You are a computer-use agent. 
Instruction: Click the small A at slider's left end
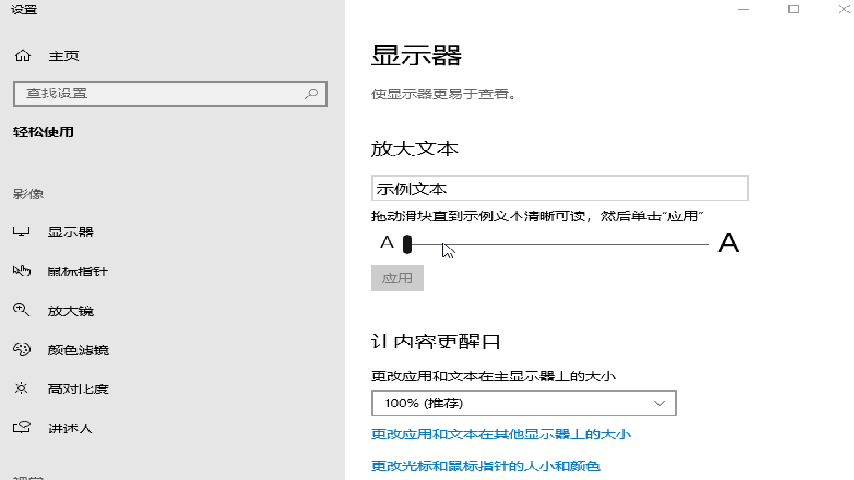coord(387,243)
